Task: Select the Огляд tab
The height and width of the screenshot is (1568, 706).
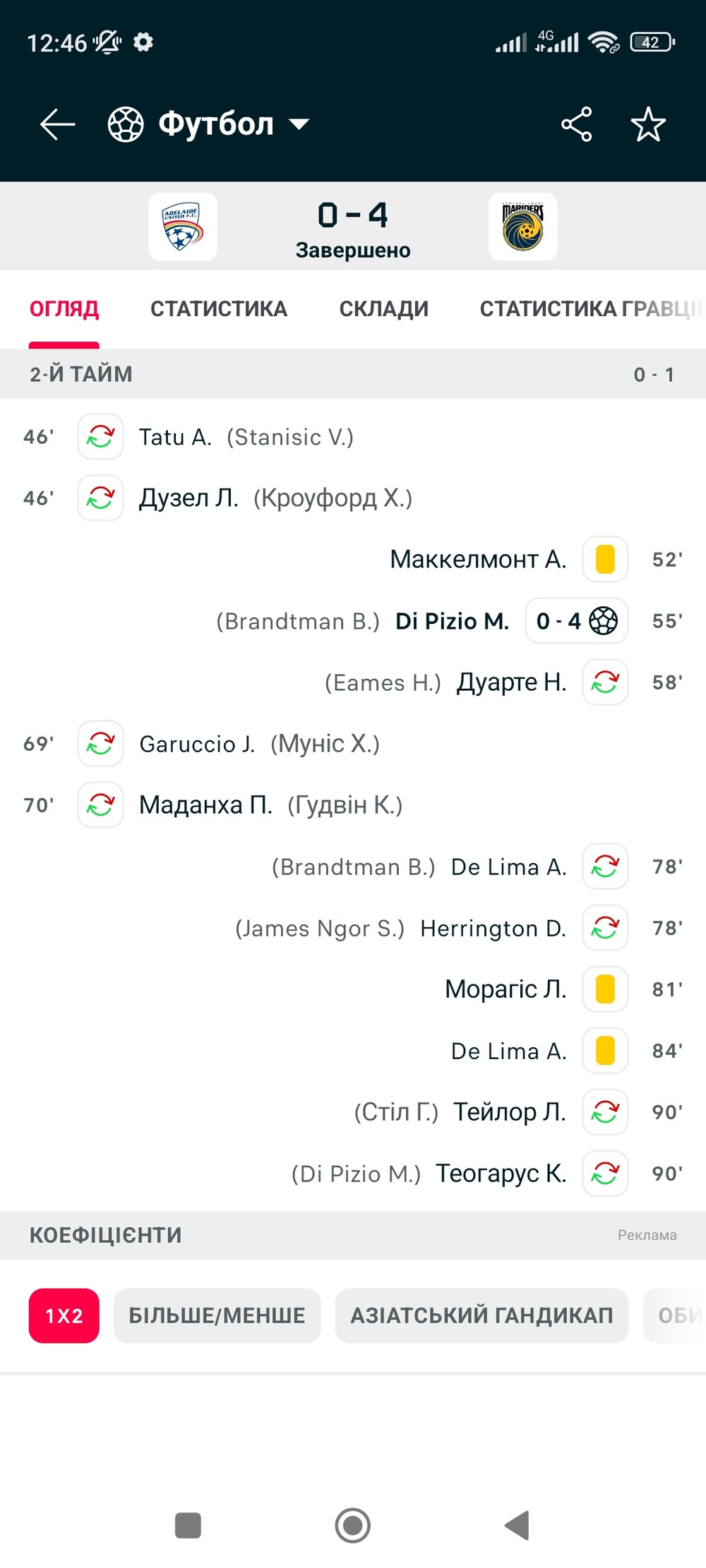Action: pyautogui.click(x=64, y=309)
